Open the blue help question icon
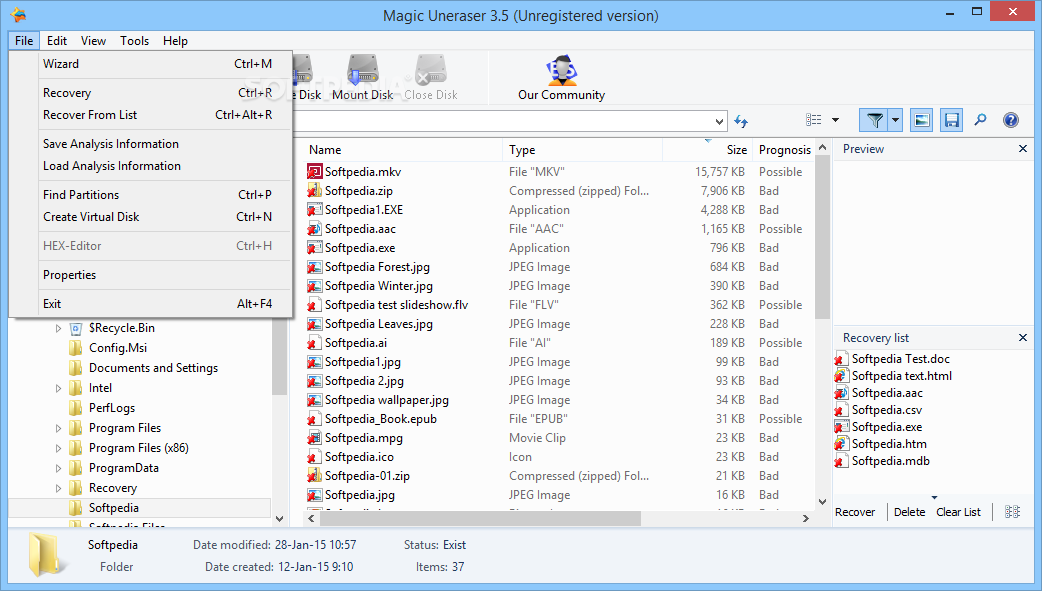Viewport: 1042px width, 591px height. [1011, 120]
